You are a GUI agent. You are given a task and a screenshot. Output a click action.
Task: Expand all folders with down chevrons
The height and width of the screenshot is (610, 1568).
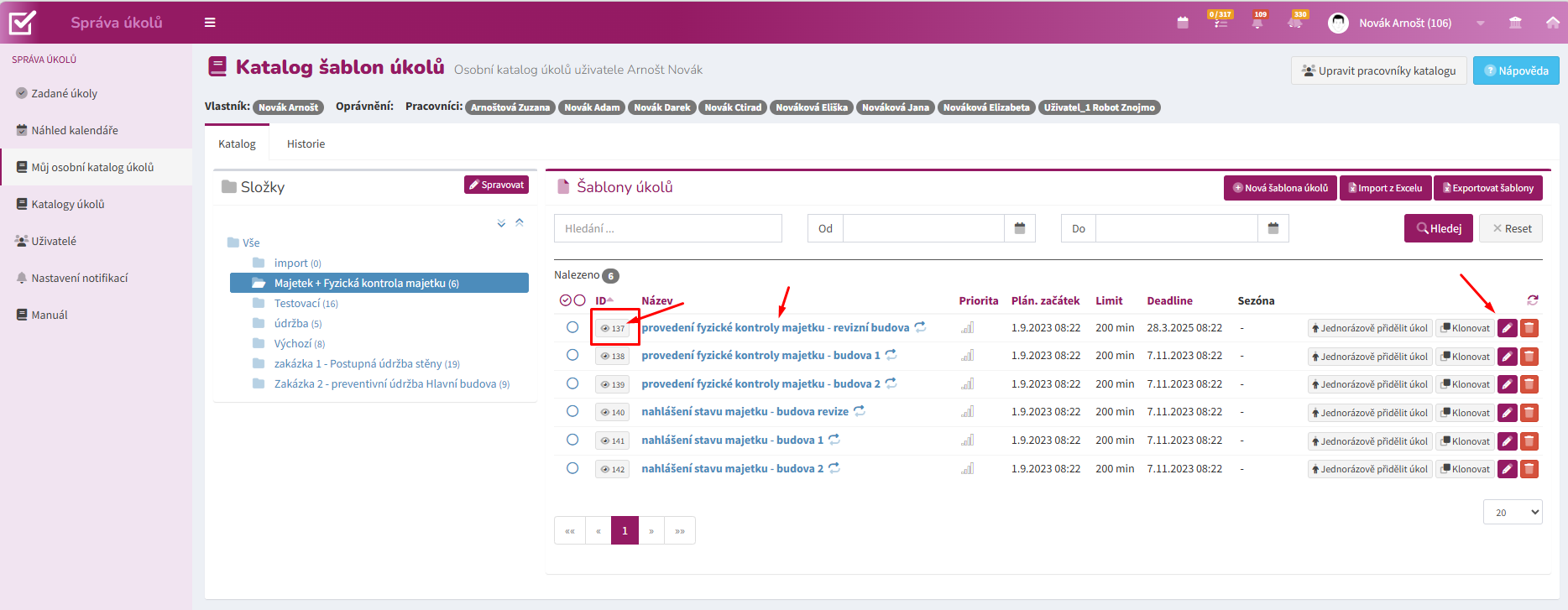501,222
